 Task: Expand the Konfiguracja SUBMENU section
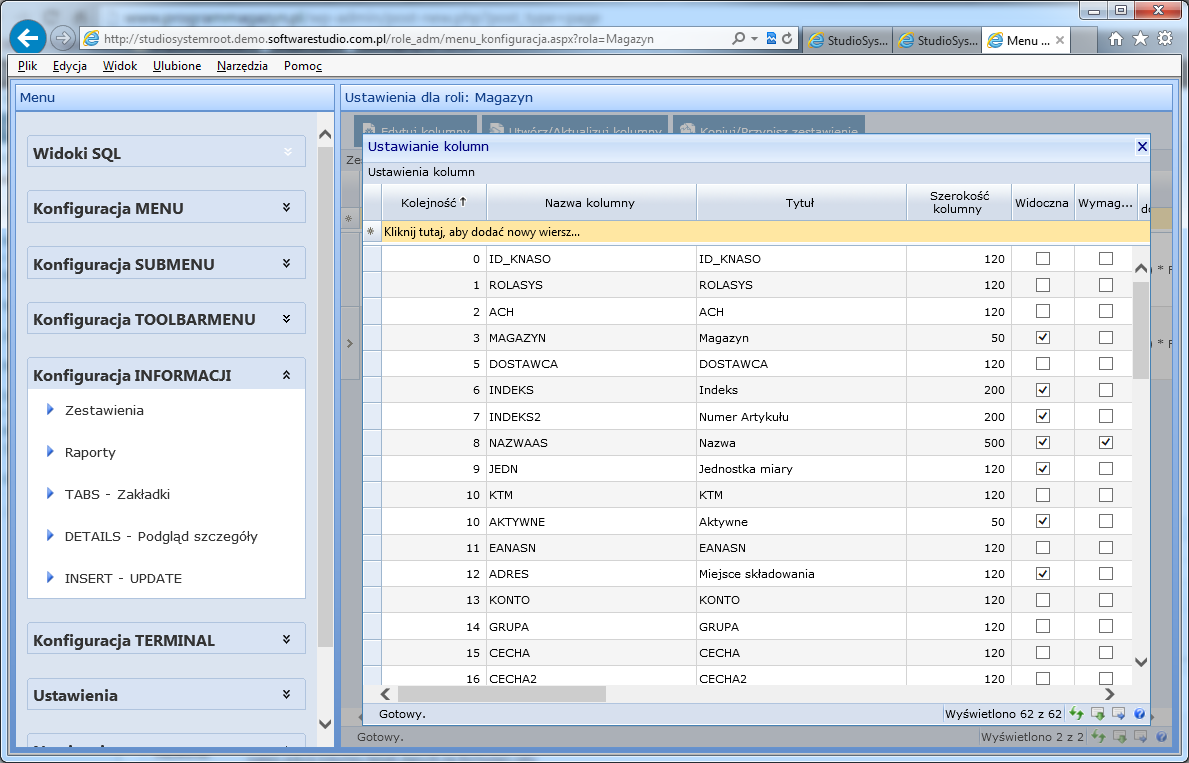287,263
